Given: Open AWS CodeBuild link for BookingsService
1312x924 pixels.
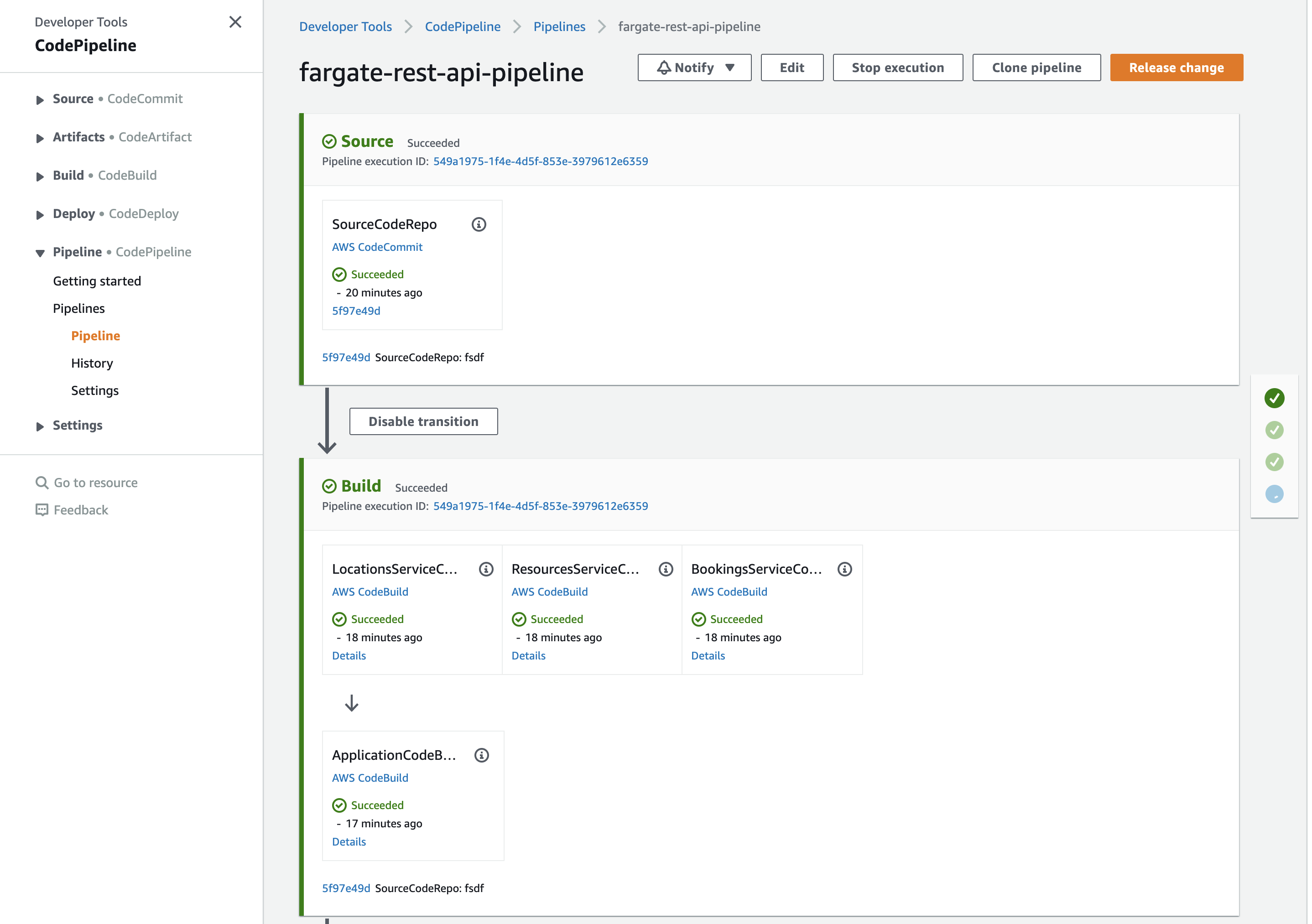Looking at the screenshot, I should pyautogui.click(x=729, y=592).
